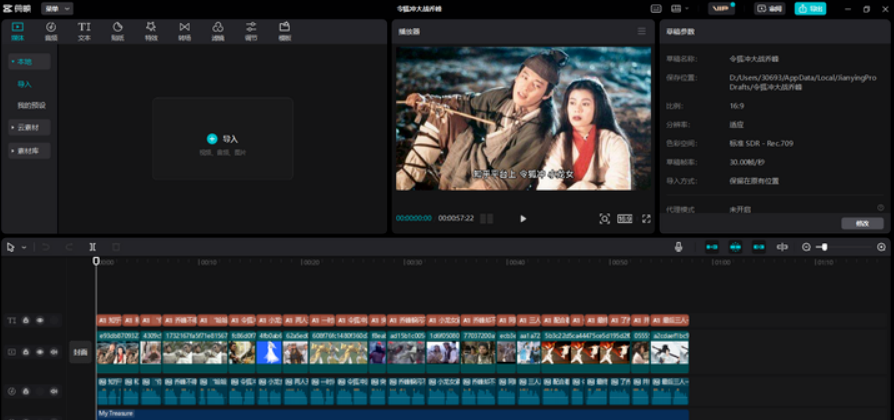894x420 pixels.
Task: Choose the select-cursor tool in timeline toolbar
Action: click(x=11, y=247)
